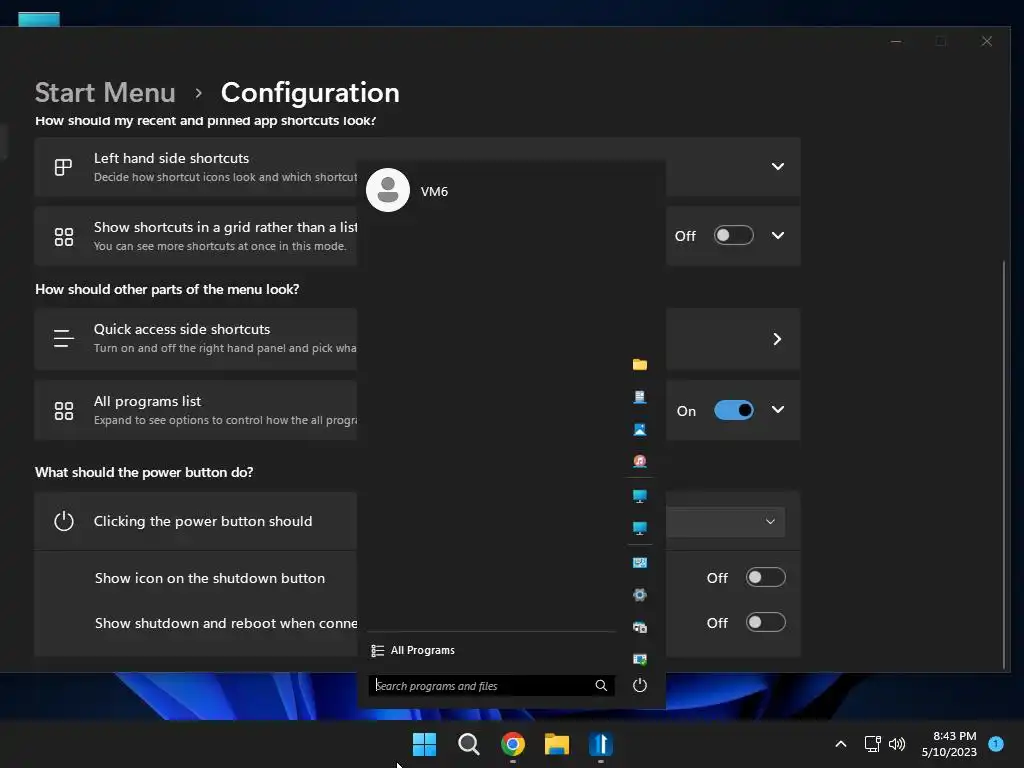Enable Show icon on the shutdown button
Viewport: 1024px width, 768px height.
coord(765,577)
